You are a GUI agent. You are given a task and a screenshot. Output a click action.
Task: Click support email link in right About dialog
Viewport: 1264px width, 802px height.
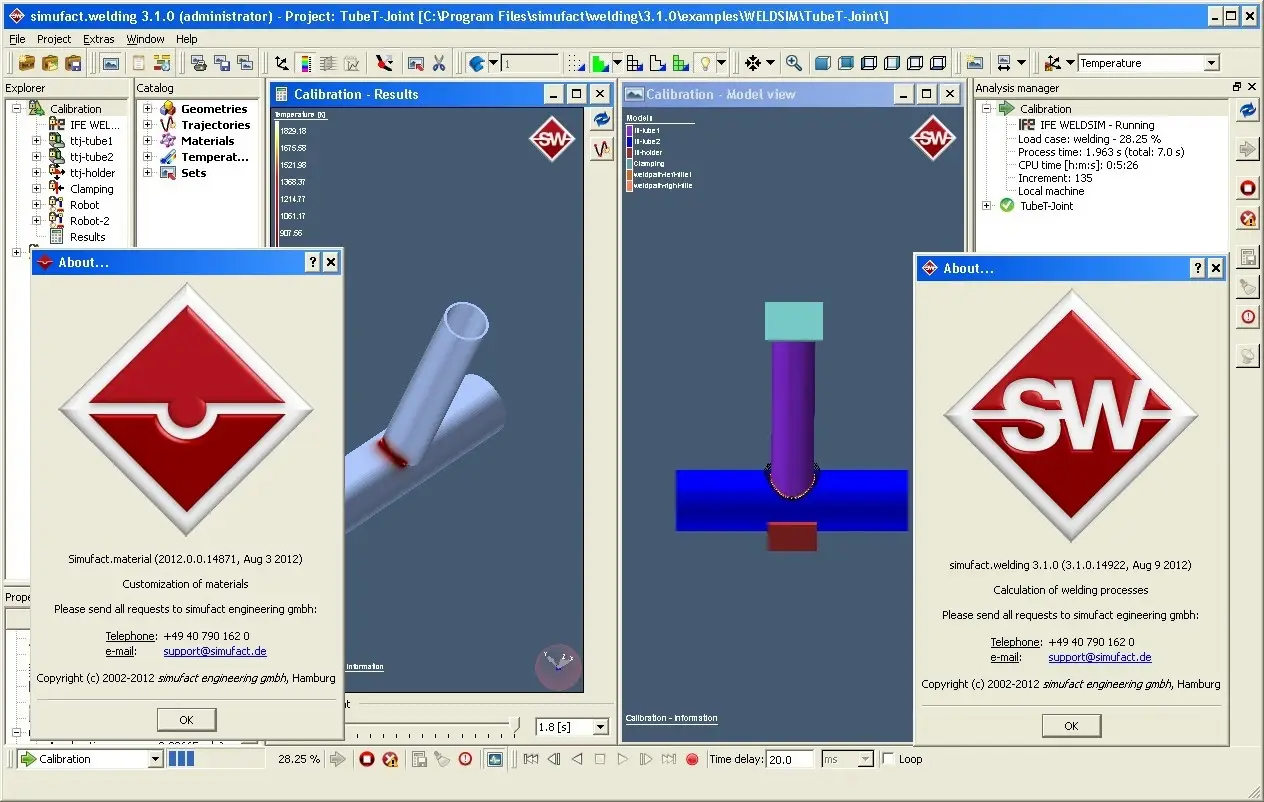click(1100, 658)
